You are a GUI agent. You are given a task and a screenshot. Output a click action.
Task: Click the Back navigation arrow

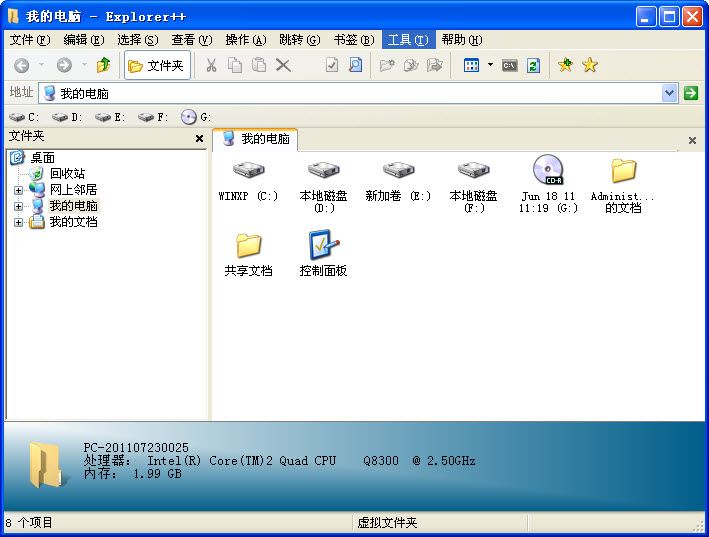(22, 66)
